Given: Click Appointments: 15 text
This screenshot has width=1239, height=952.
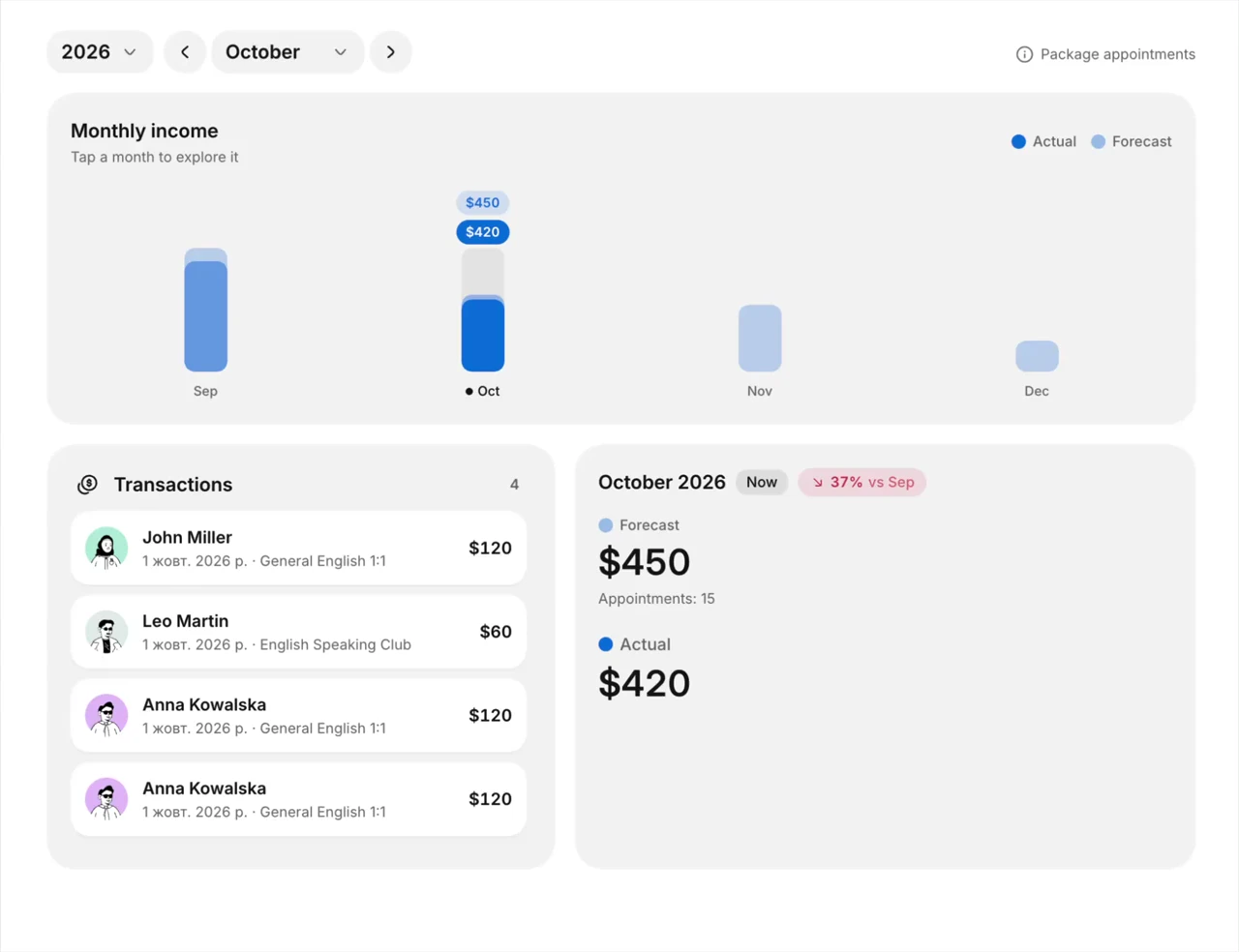Looking at the screenshot, I should 656,599.
